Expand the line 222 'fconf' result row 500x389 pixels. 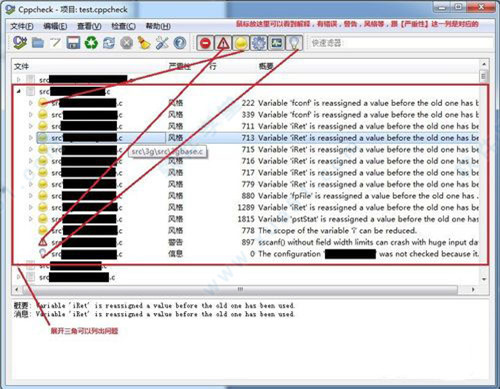coord(31,103)
